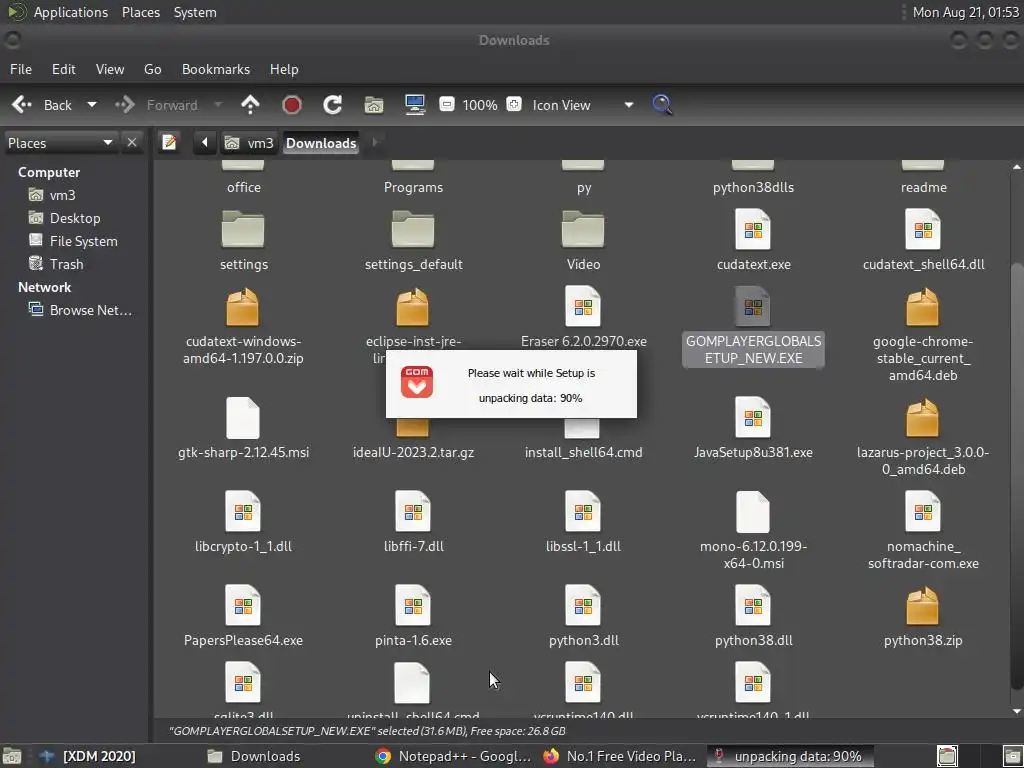The image size is (1024, 768).
Task: Select the python38.dll file icon
Action: pyautogui.click(x=753, y=605)
